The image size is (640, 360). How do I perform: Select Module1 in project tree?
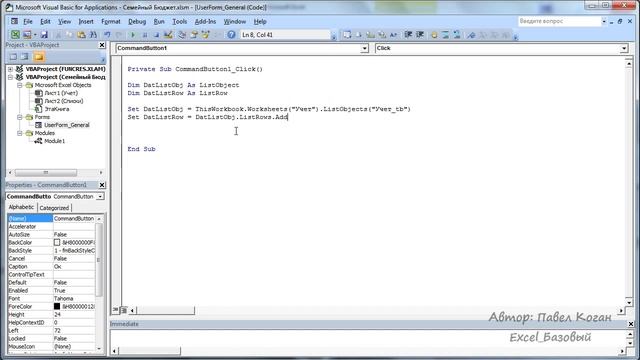point(54,141)
